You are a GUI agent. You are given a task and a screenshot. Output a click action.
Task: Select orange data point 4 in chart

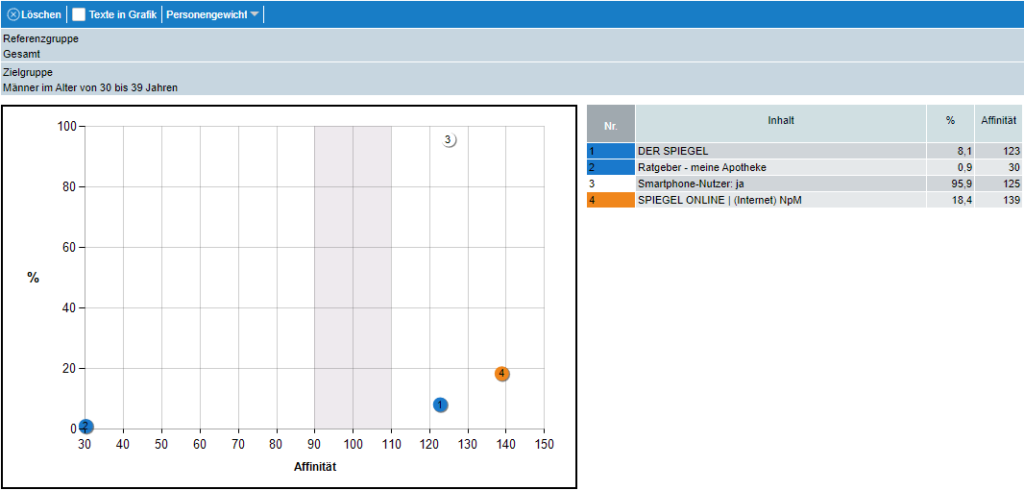tap(502, 374)
